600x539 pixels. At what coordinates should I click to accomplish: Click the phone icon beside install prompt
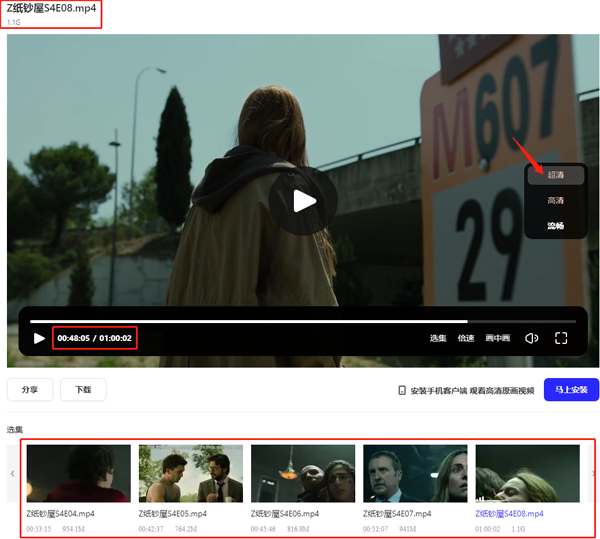(x=402, y=391)
